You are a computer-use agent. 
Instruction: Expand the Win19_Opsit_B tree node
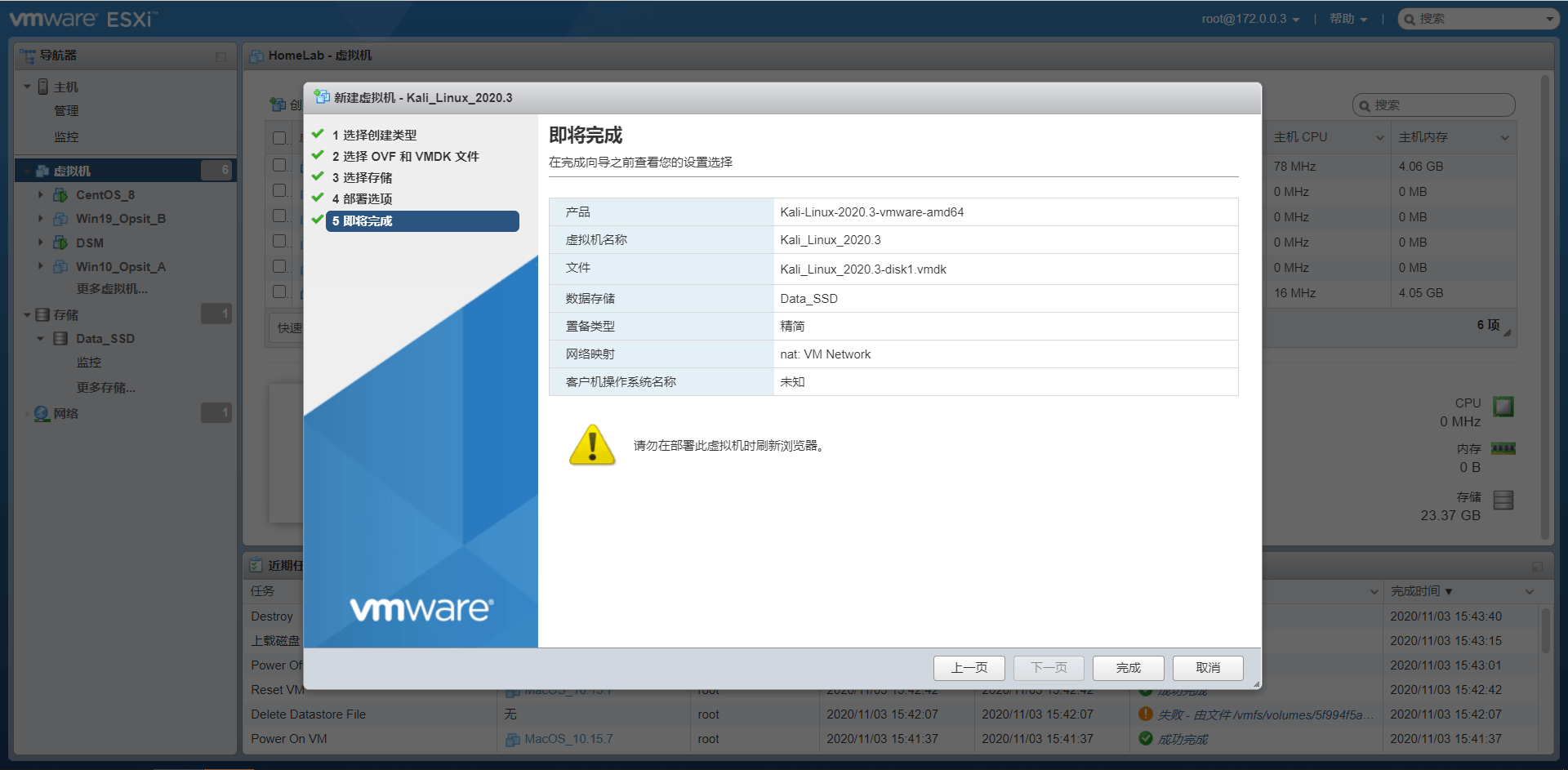click(40, 218)
